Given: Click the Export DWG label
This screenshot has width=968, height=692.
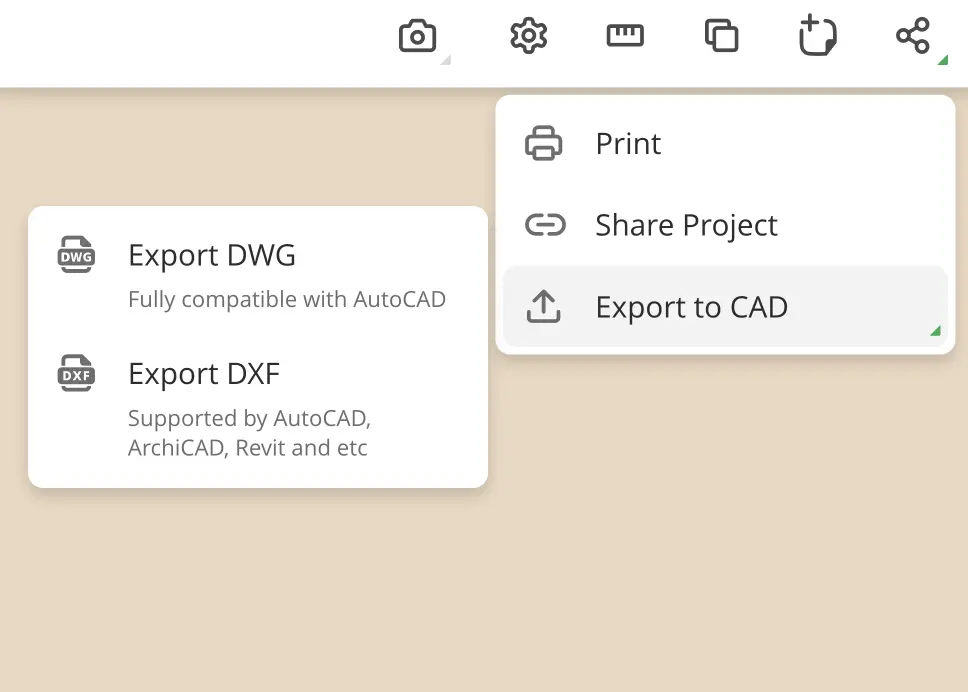Looking at the screenshot, I should pyautogui.click(x=212, y=256).
